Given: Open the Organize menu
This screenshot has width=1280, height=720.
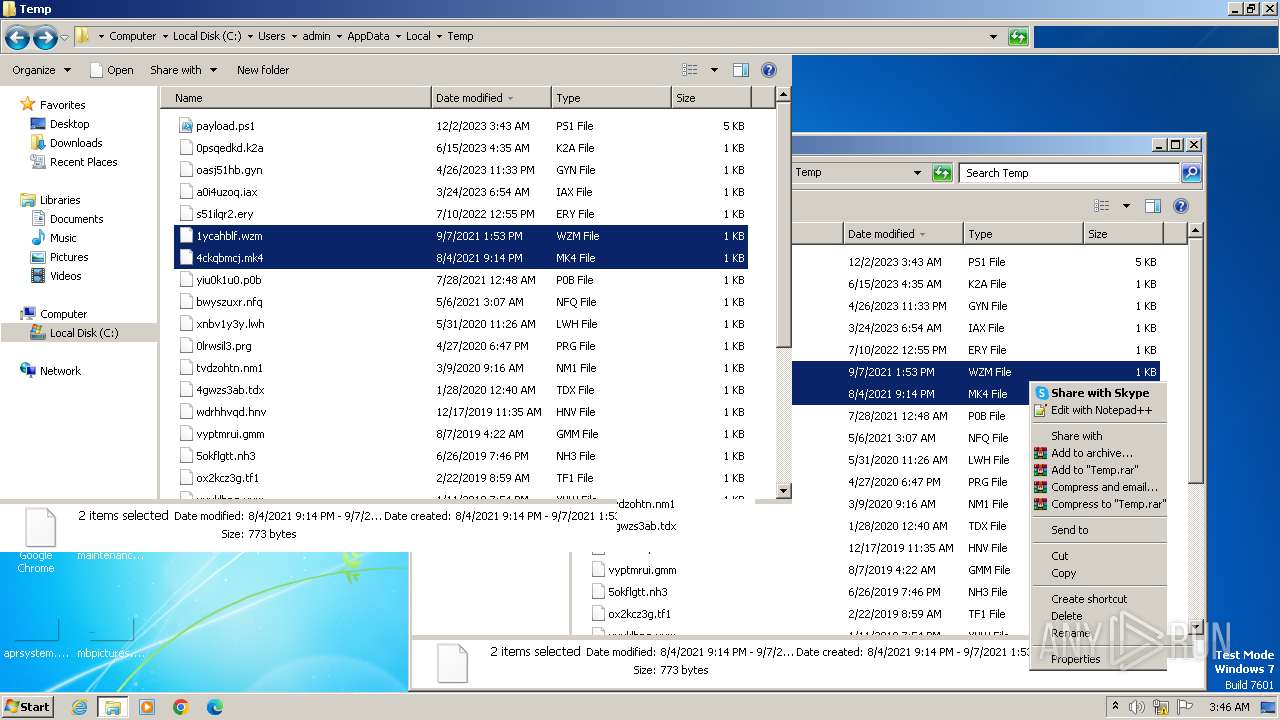Looking at the screenshot, I should [x=41, y=70].
